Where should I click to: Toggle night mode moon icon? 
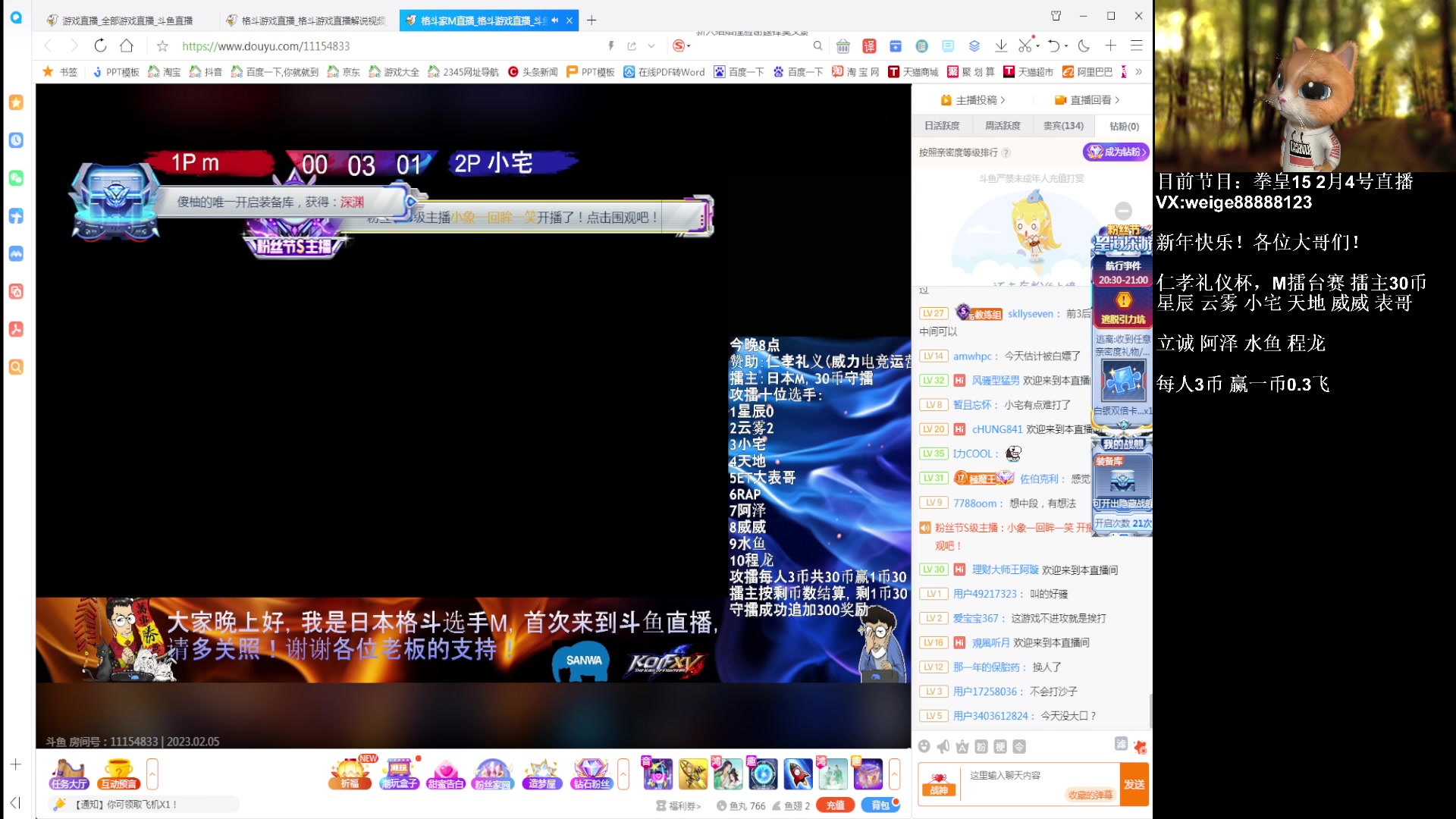[1084, 46]
